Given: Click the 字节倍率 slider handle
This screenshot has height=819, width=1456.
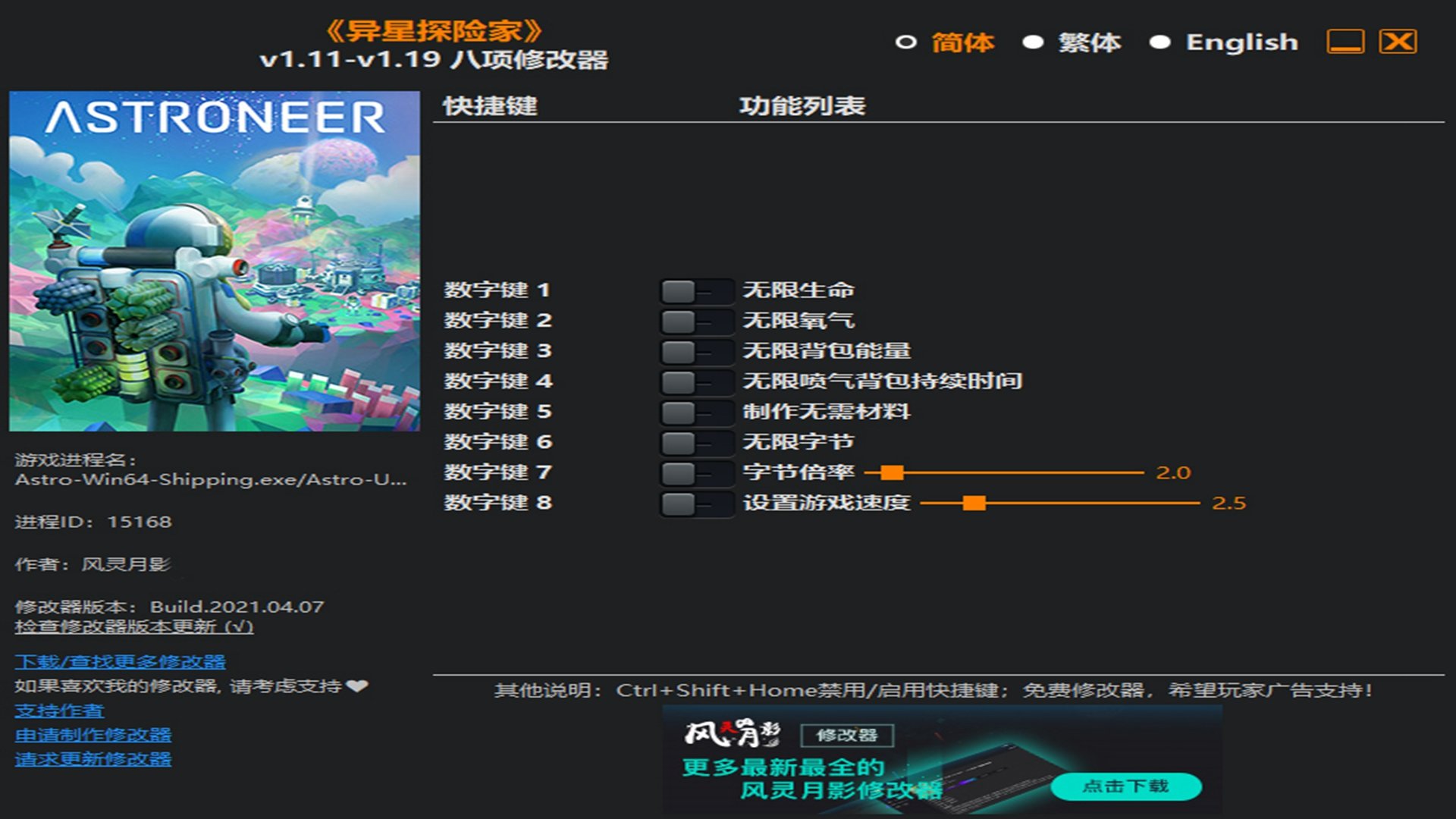Looking at the screenshot, I should (x=893, y=473).
